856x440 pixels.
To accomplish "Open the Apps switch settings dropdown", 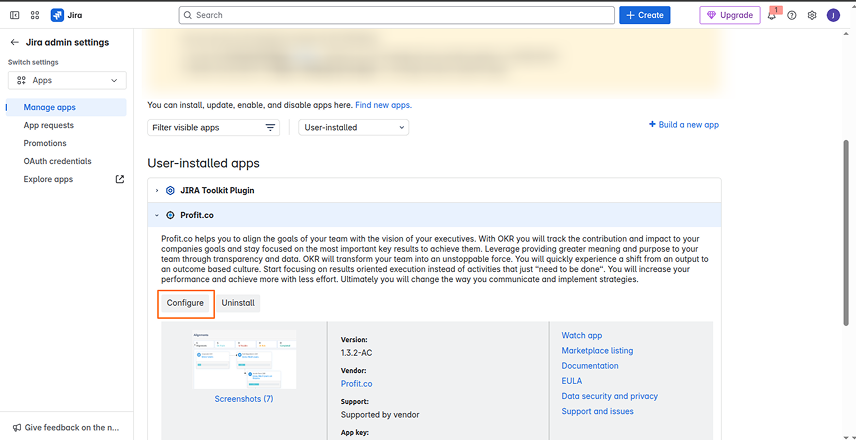I will (67, 80).
